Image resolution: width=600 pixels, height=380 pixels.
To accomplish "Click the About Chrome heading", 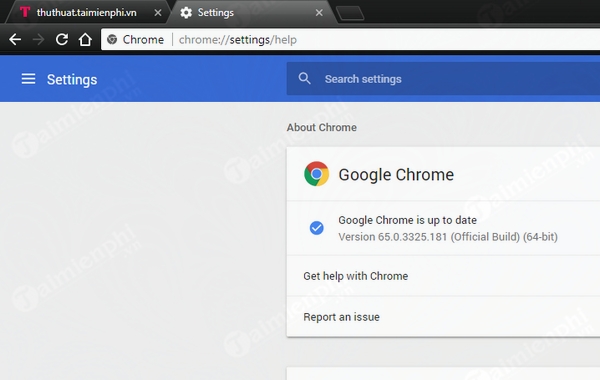I will 321,127.
